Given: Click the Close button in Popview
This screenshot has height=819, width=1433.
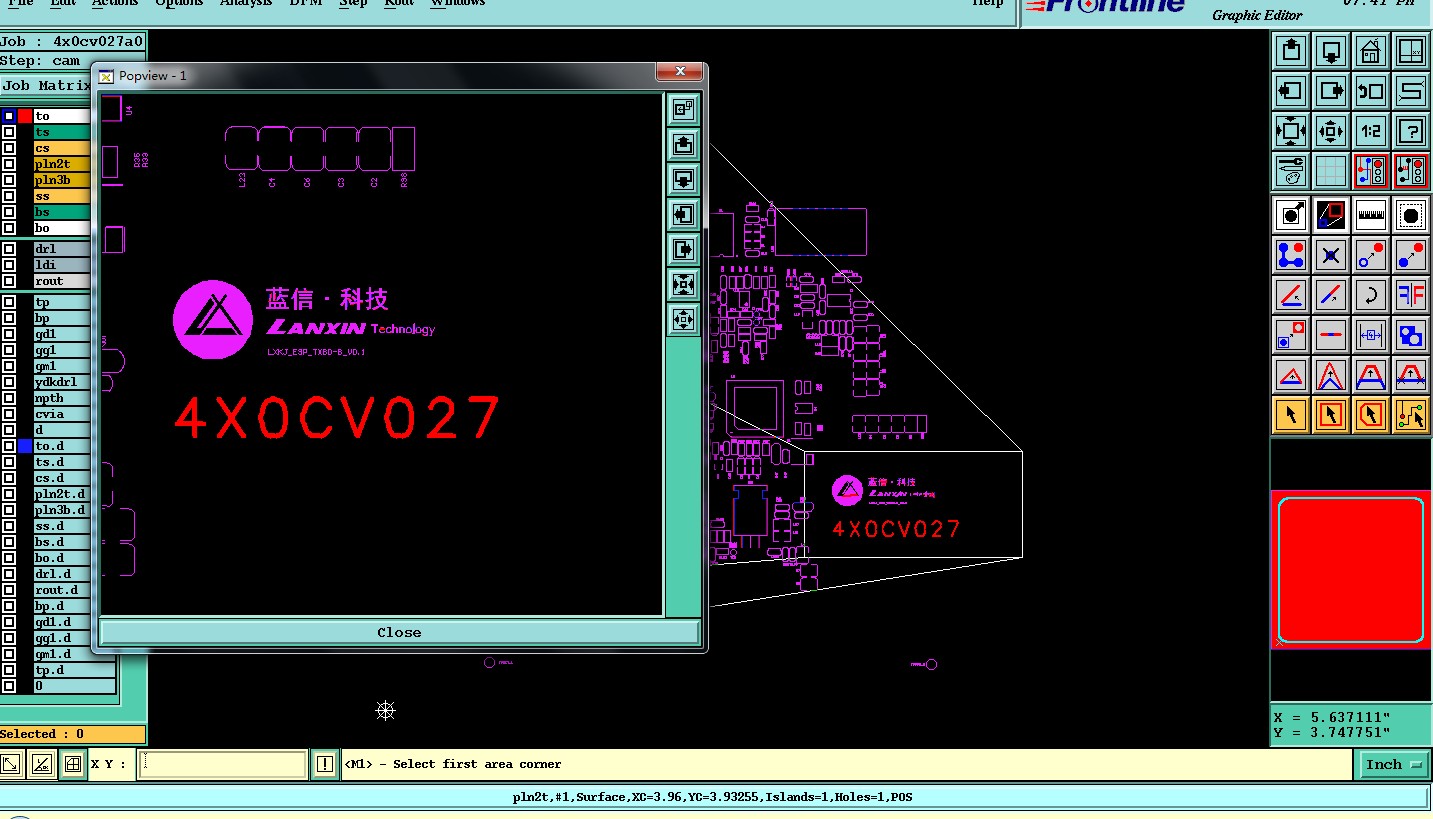Looking at the screenshot, I should [399, 632].
